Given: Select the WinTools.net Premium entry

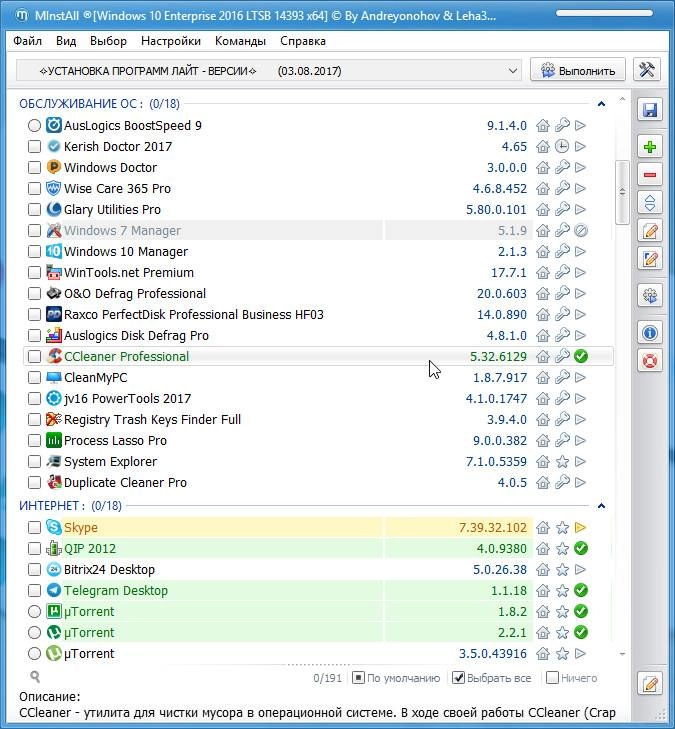Looking at the screenshot, I should 318,272.
